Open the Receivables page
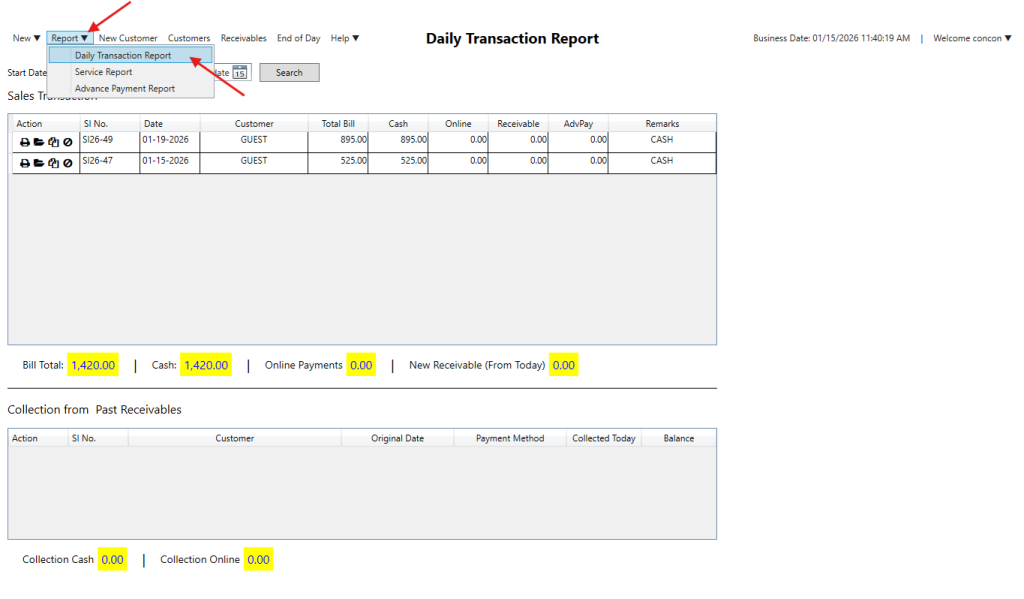1024x599 pixels. pyautogui.click(x=243, y=38)
